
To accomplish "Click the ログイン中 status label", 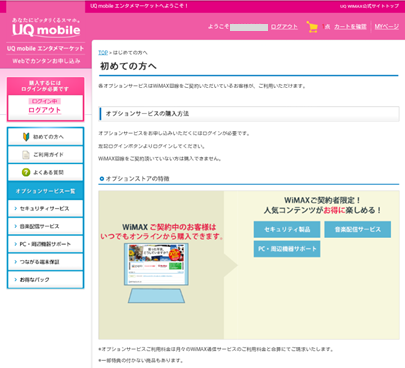I will pos(45,101).
